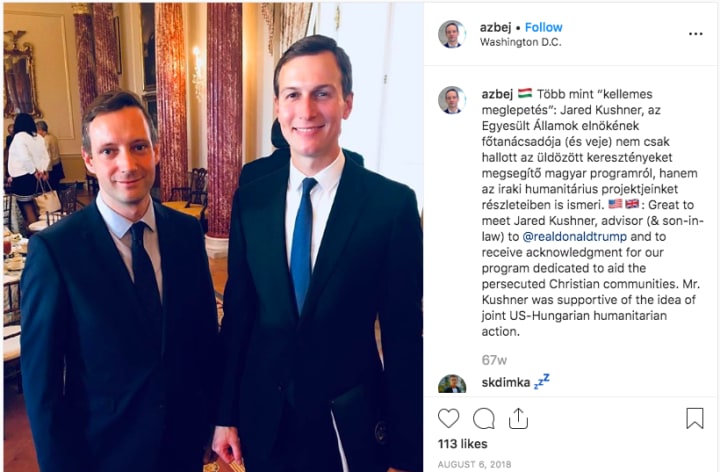Open the three-dot more options menu

click(696, 34)
